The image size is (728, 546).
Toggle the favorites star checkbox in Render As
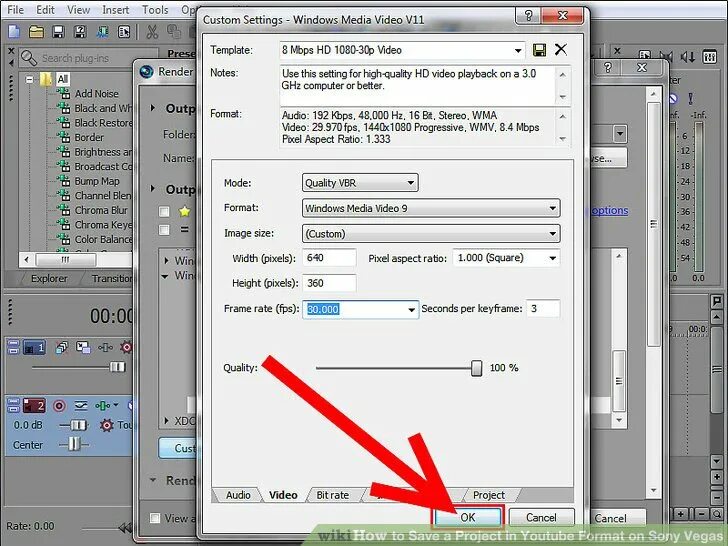tap(164, 212)
